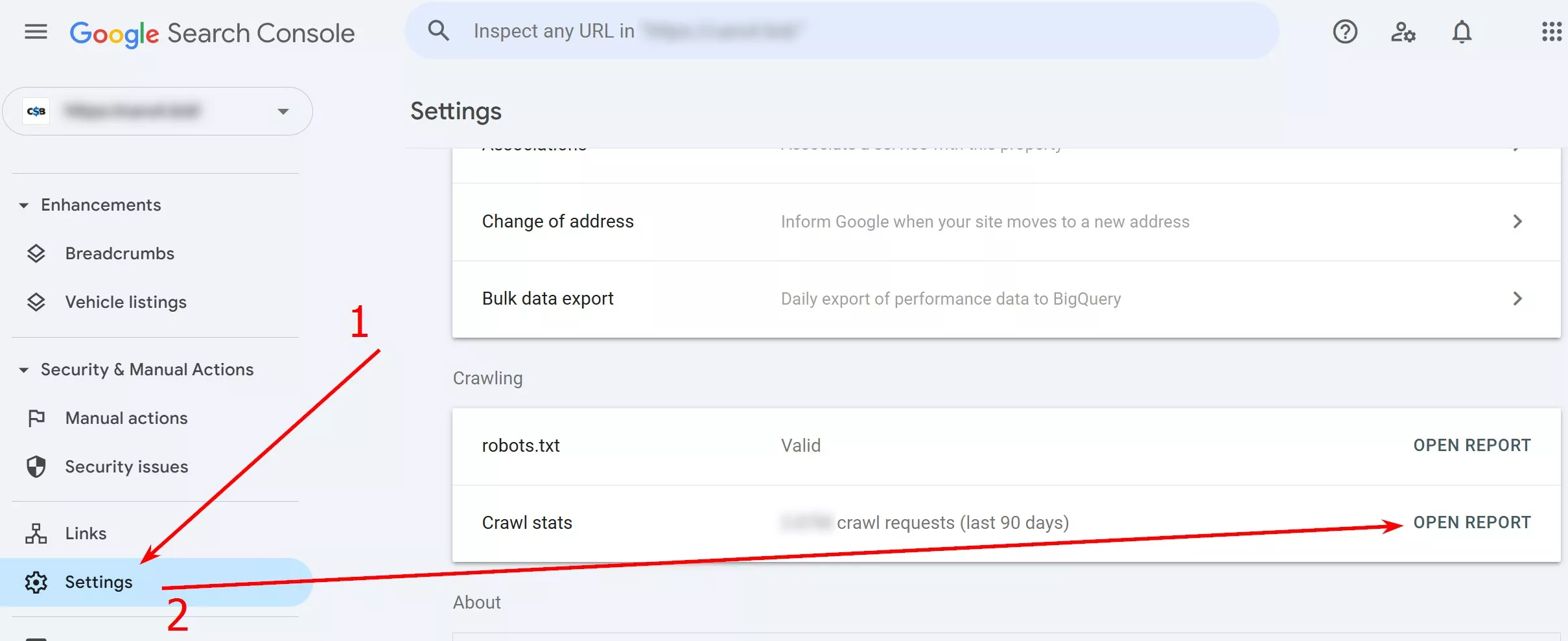Image resolution: width=1568 pixels, height=641 pixels.
Task: Open the Crawl stats report
Action: coord(1472,523)
